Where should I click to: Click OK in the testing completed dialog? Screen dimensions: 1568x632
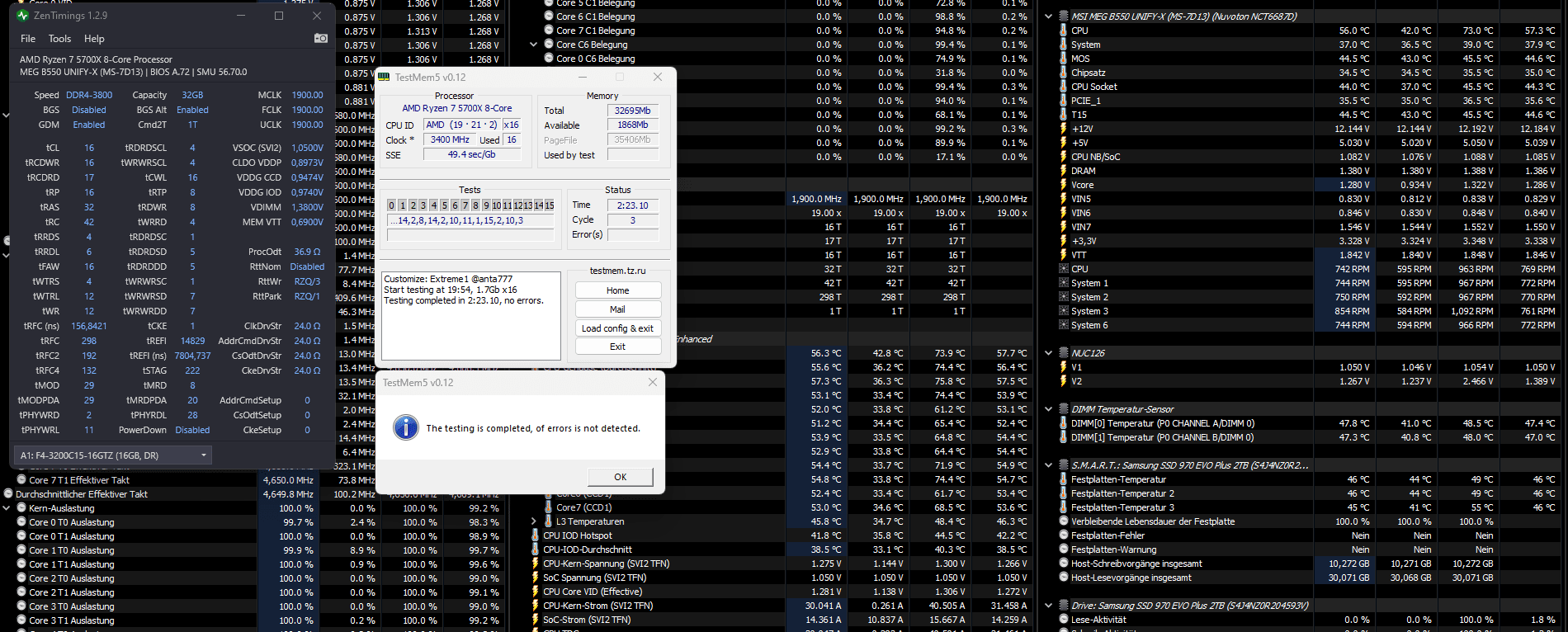tap(621, 477)
